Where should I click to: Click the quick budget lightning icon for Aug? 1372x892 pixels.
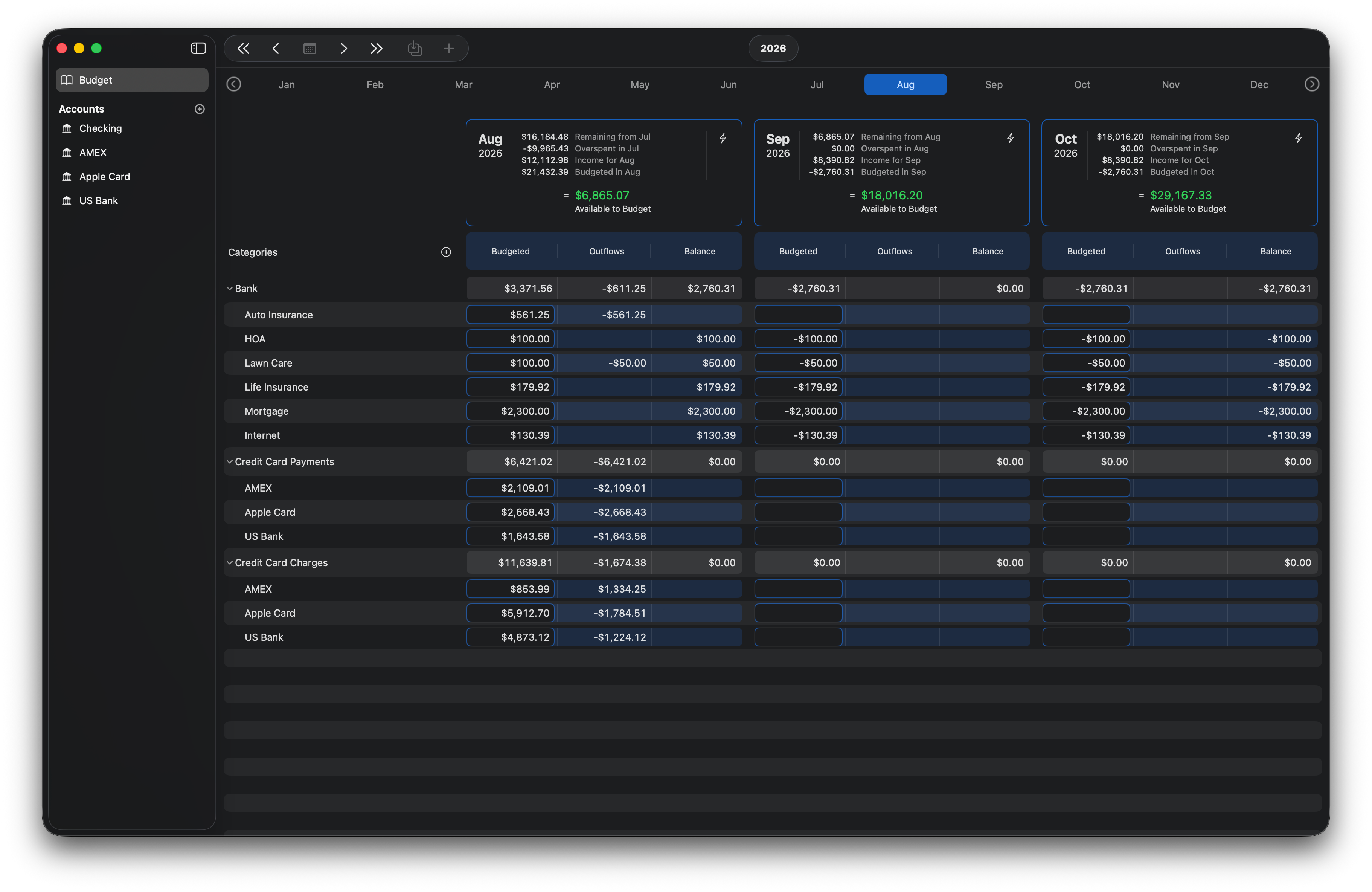[722, 138]
